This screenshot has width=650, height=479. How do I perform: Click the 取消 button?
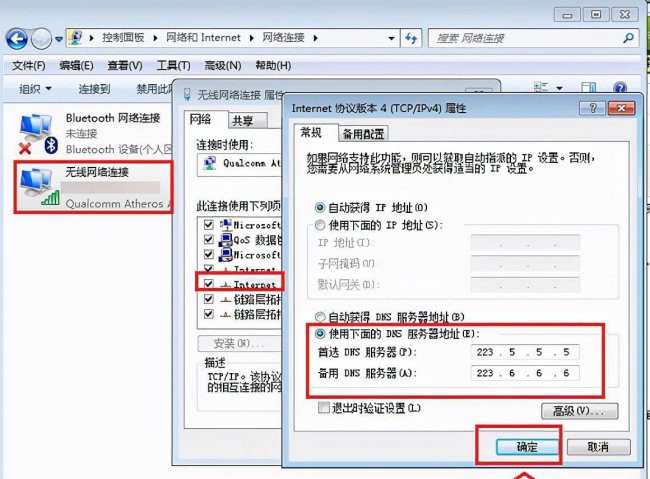click(599, 447)
